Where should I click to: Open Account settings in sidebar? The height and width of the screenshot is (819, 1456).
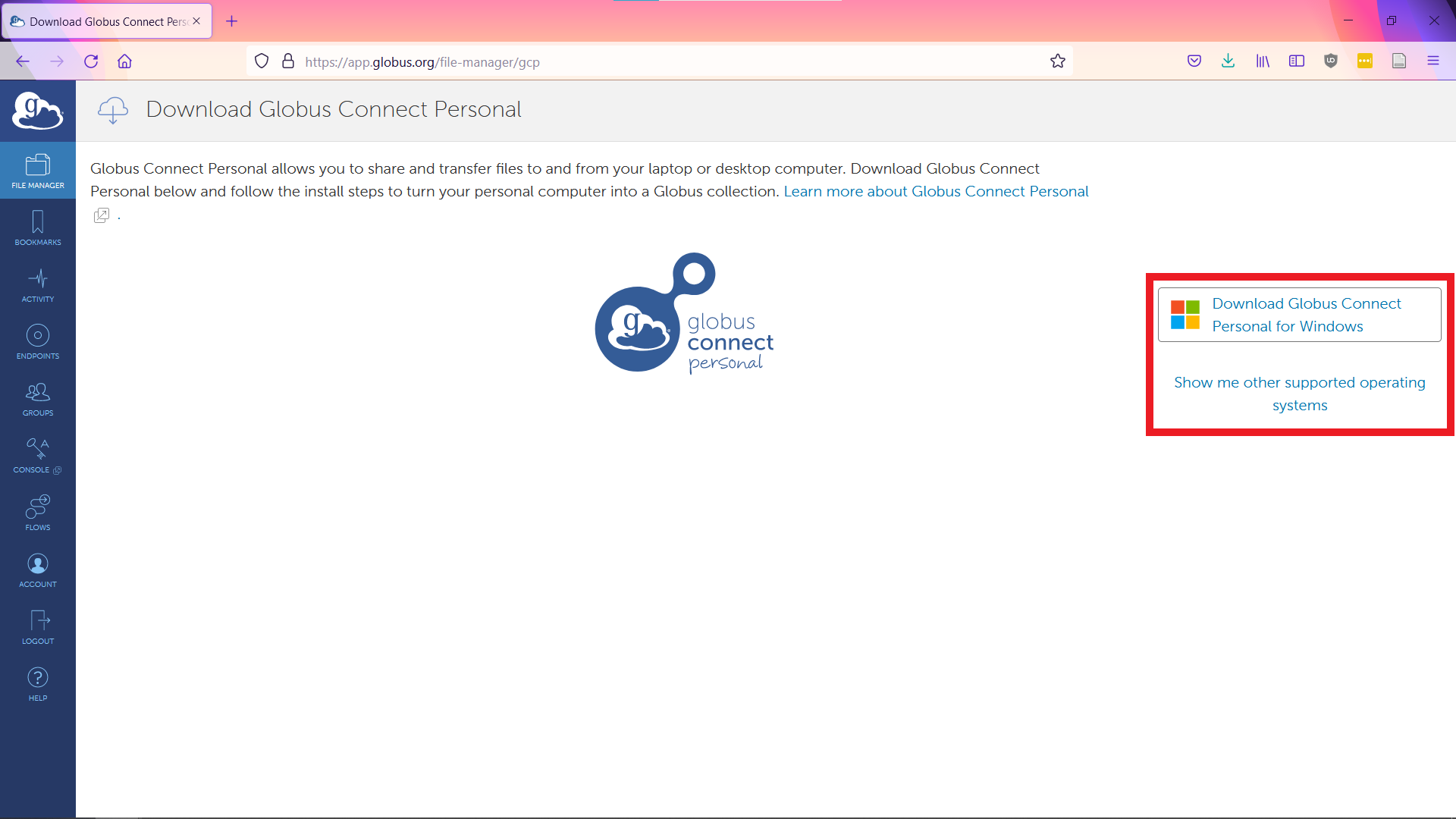pos(38,570)
